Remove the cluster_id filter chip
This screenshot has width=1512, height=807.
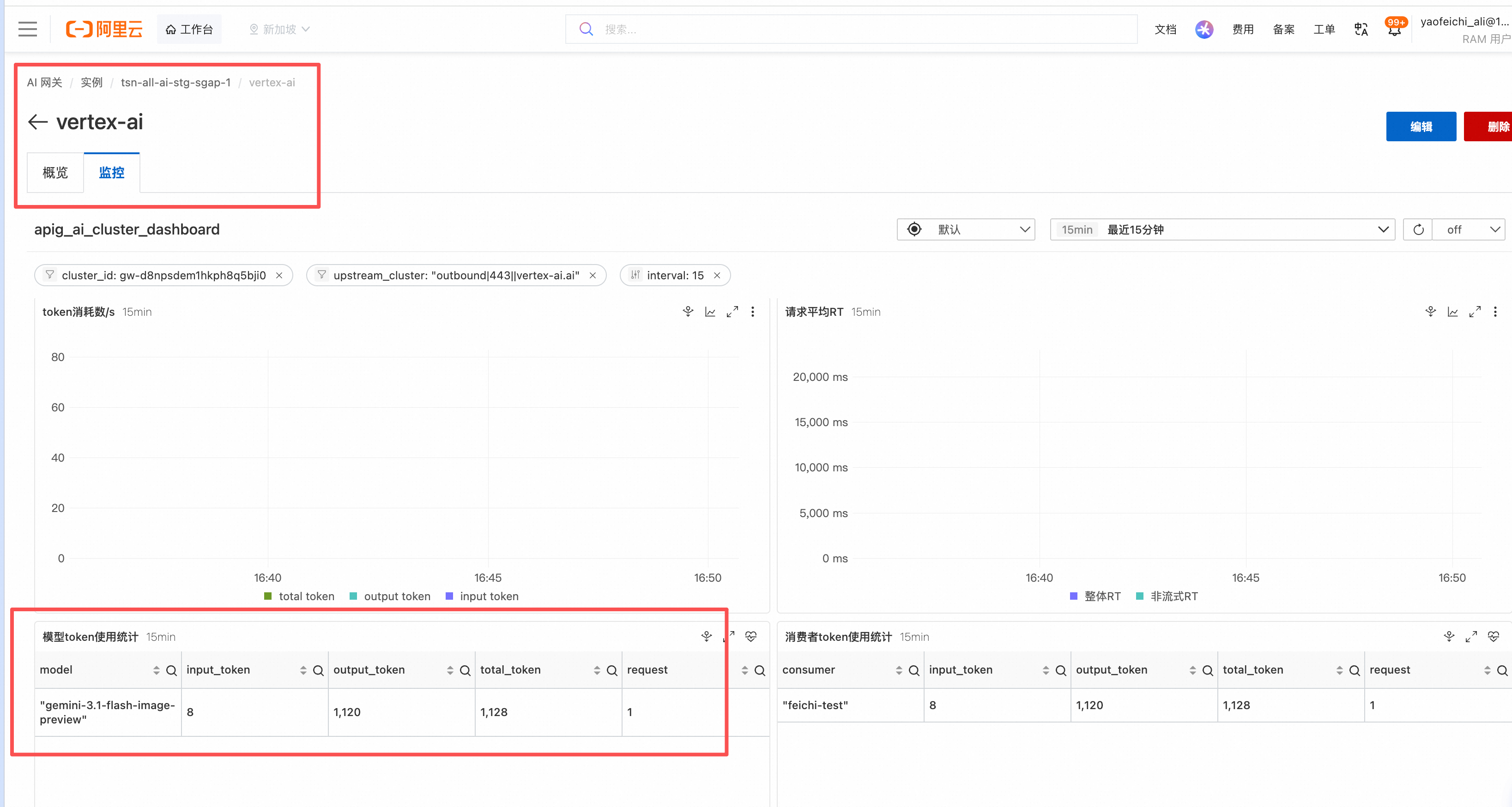click(x=279, y=275)
